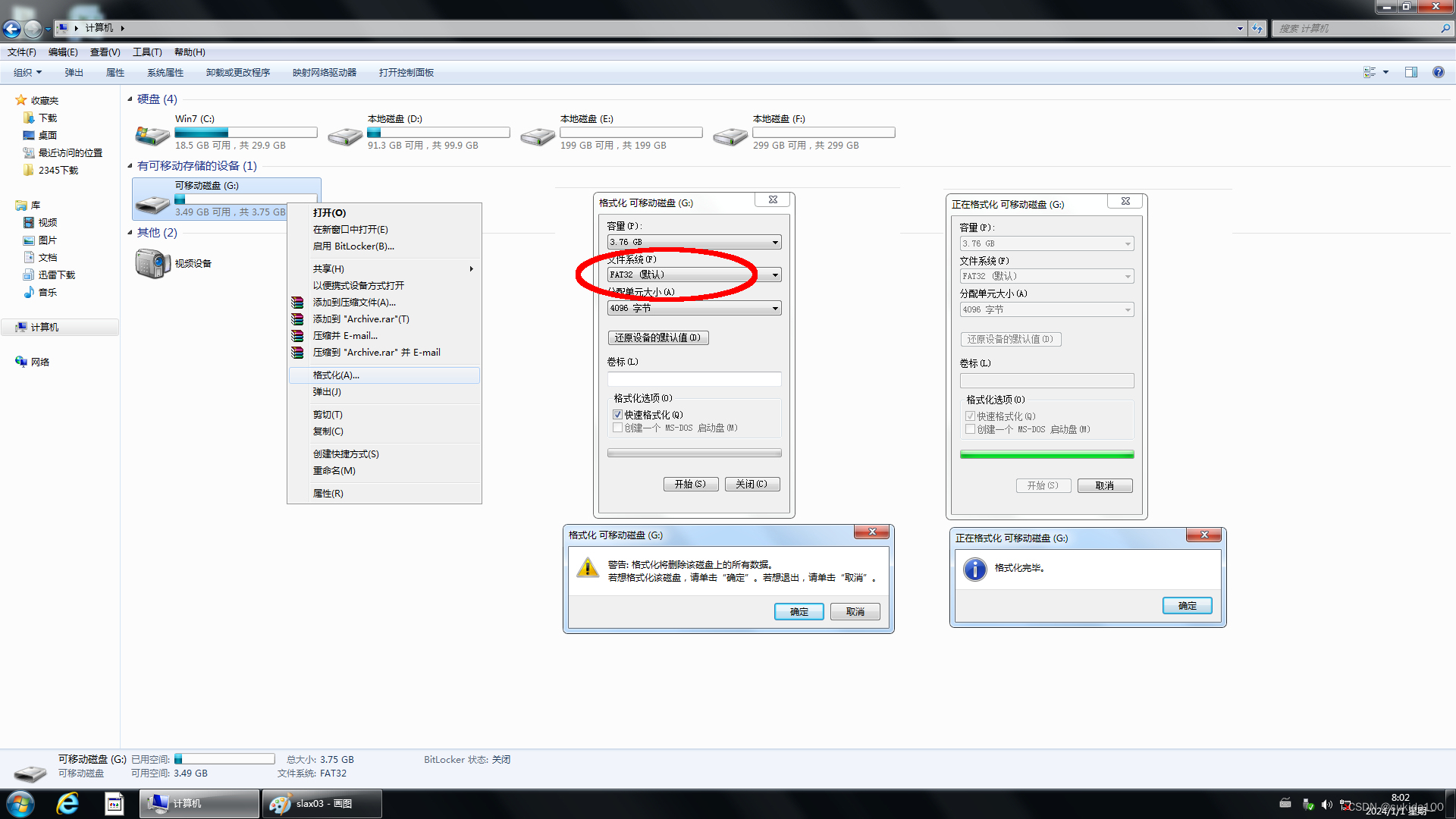
Task: Open allocation unit size 4096 dropdown
Action: click(775, 308)
